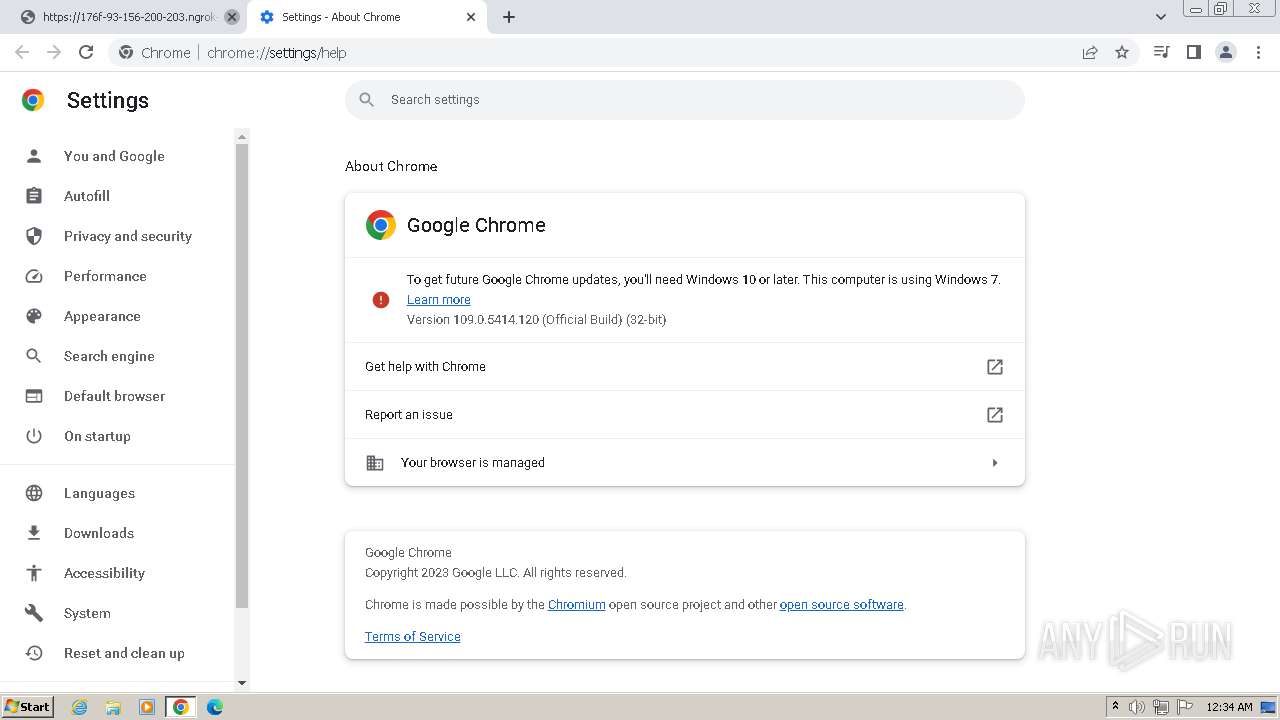
Task: Click the Report an issue row
Action: click(685, 415)
